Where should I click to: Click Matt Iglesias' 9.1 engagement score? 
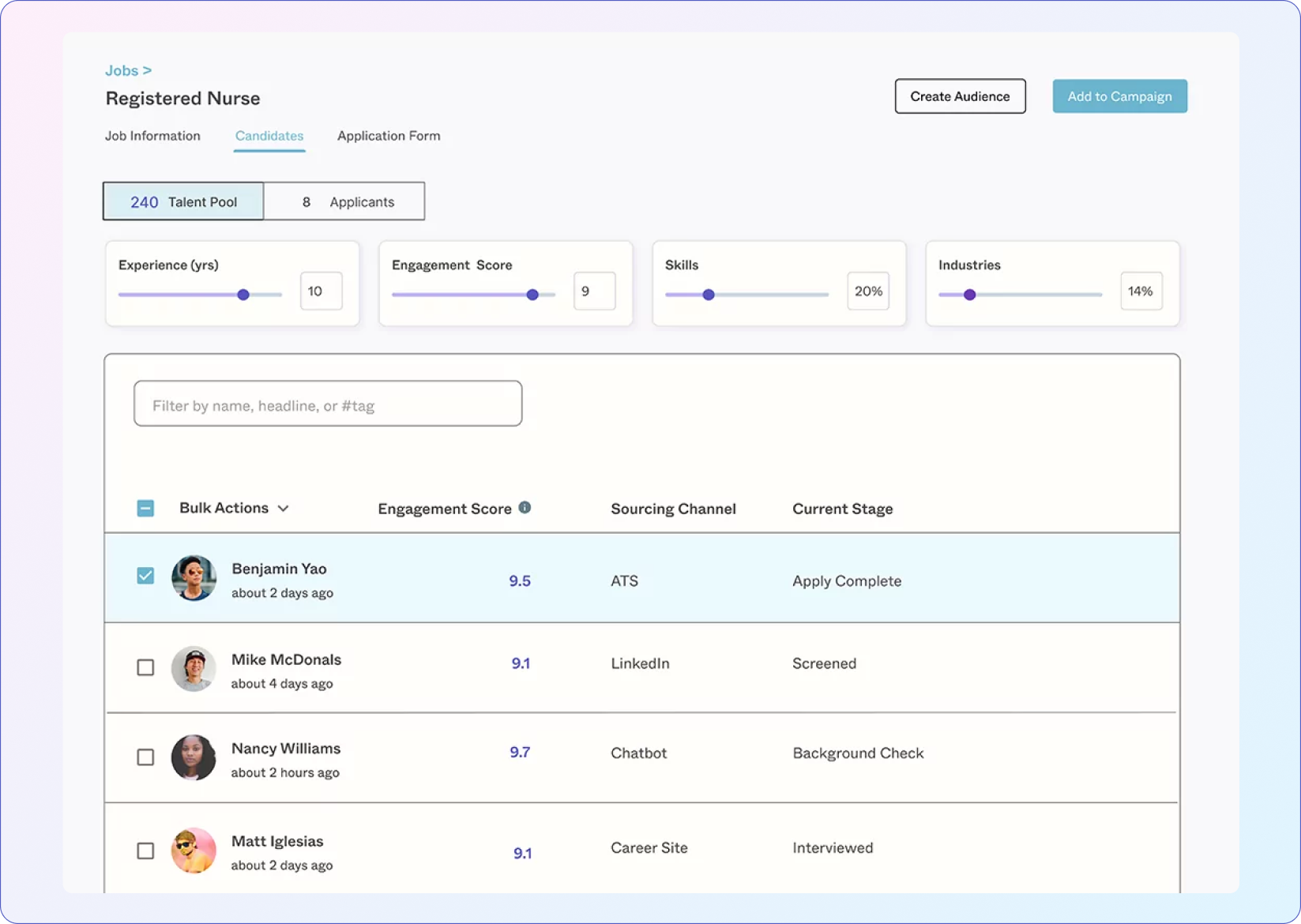pyautogui.click(x=522, y=853)
